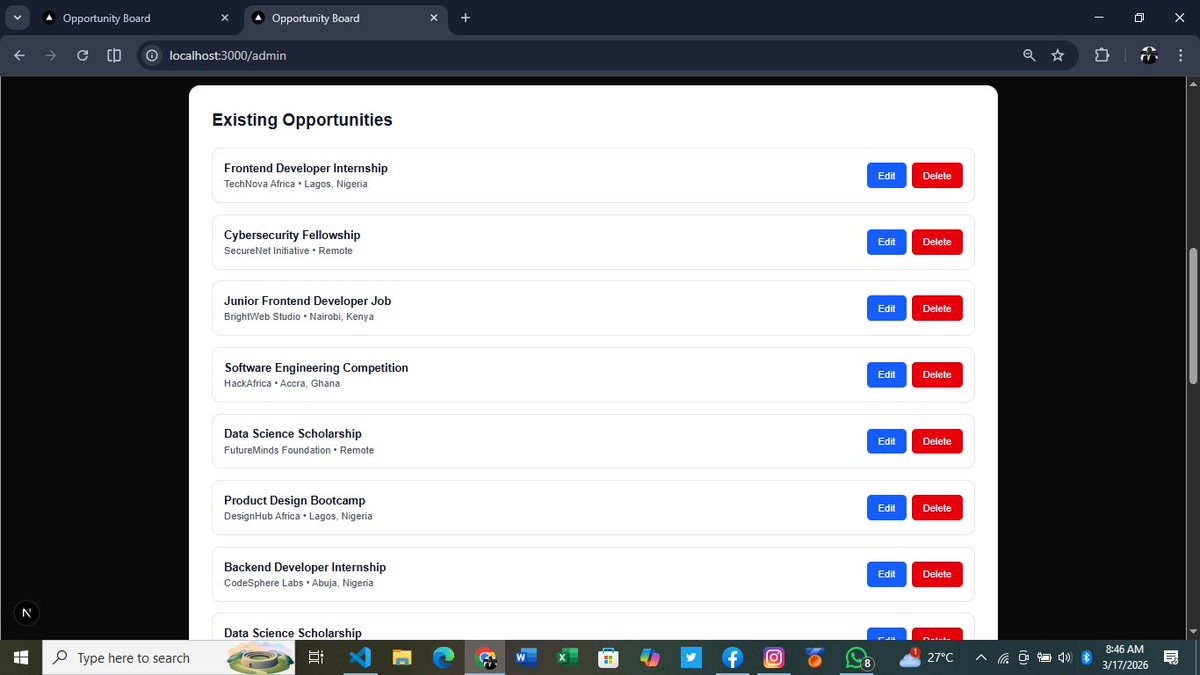The height and width of the screenshot is (675, 1200).
Task: Open Microsoft Excel from taskbar
Action: coord(567,658)
